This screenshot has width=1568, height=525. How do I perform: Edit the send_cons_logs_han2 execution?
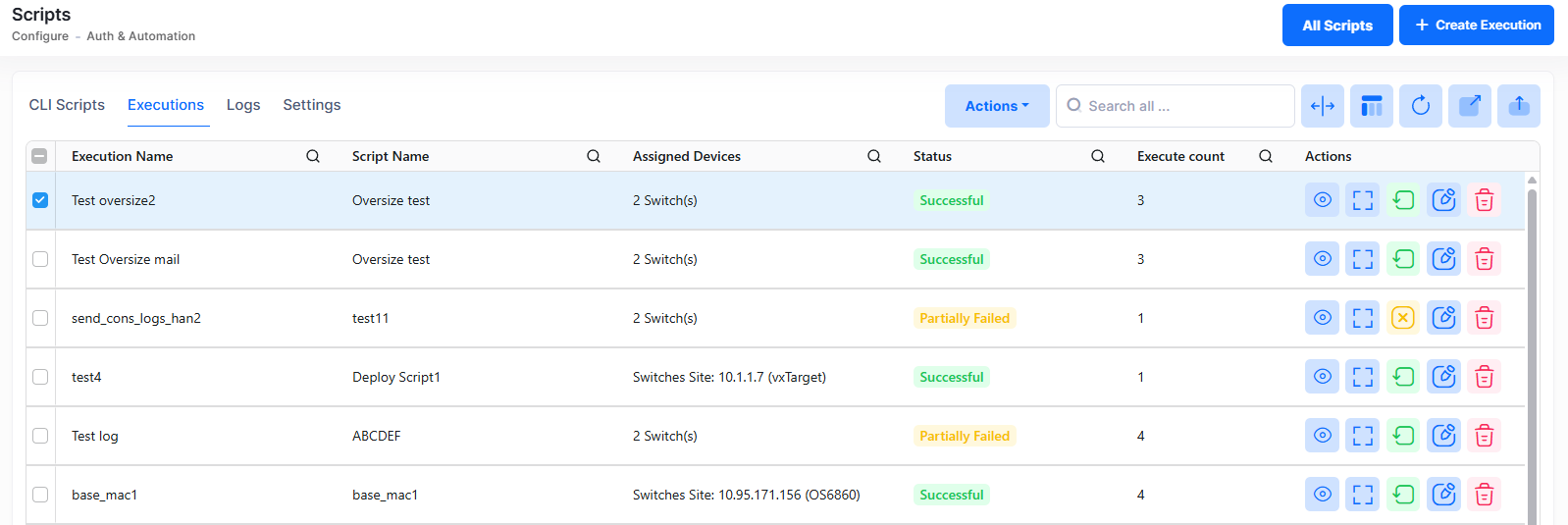coord(1443,318)
